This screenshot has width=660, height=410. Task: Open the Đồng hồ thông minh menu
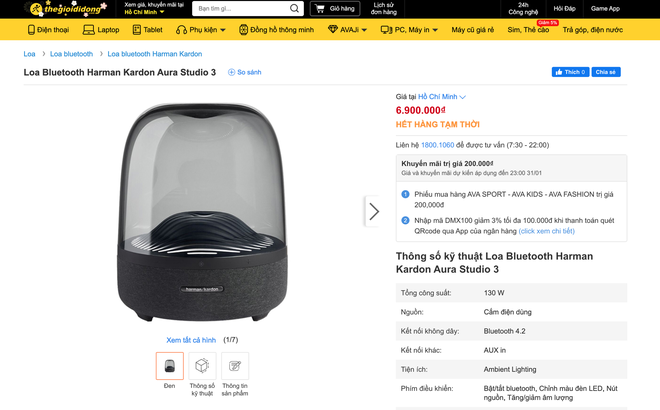tap(277, 30)
